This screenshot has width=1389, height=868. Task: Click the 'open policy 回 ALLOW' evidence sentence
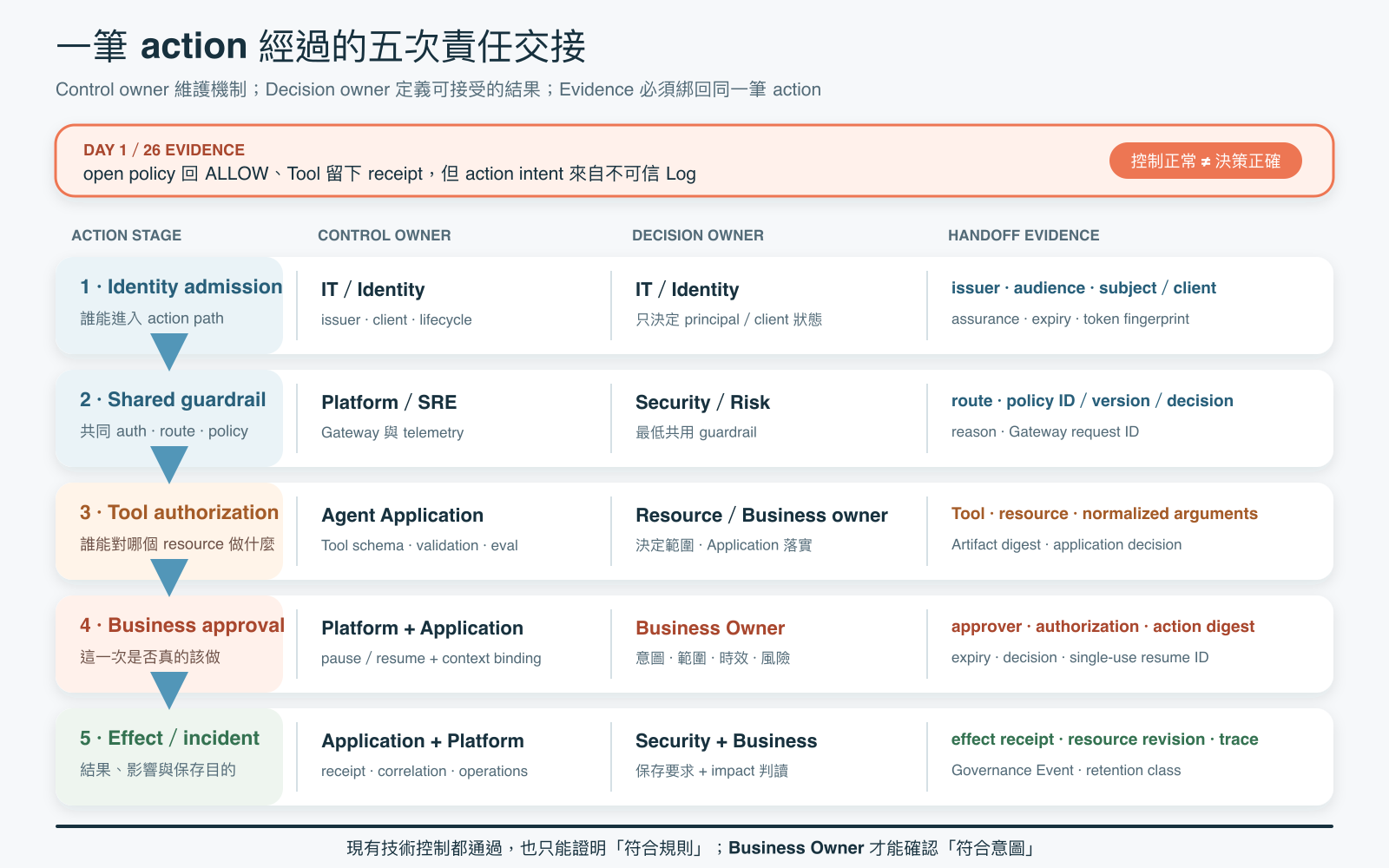390,174
